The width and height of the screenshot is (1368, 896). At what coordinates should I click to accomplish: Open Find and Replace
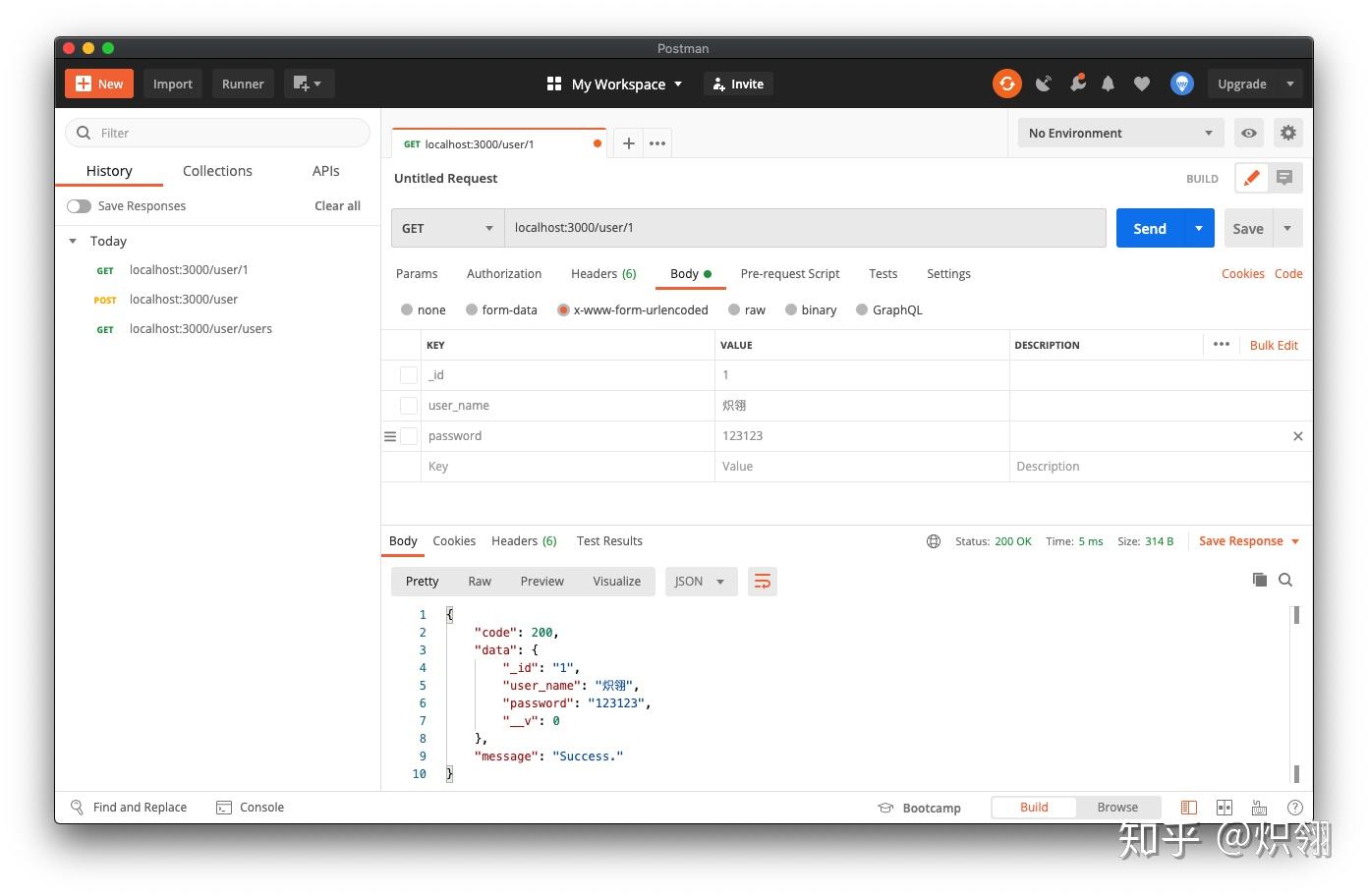[x=129, y=807]
